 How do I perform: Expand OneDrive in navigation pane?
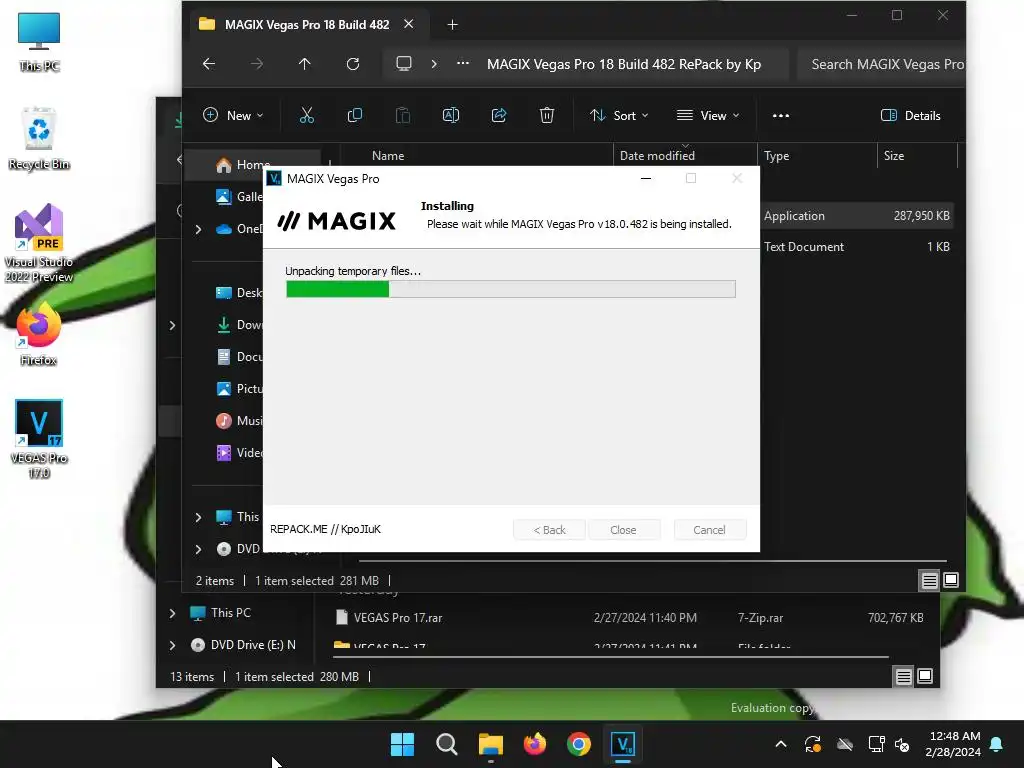coord(199,229)
